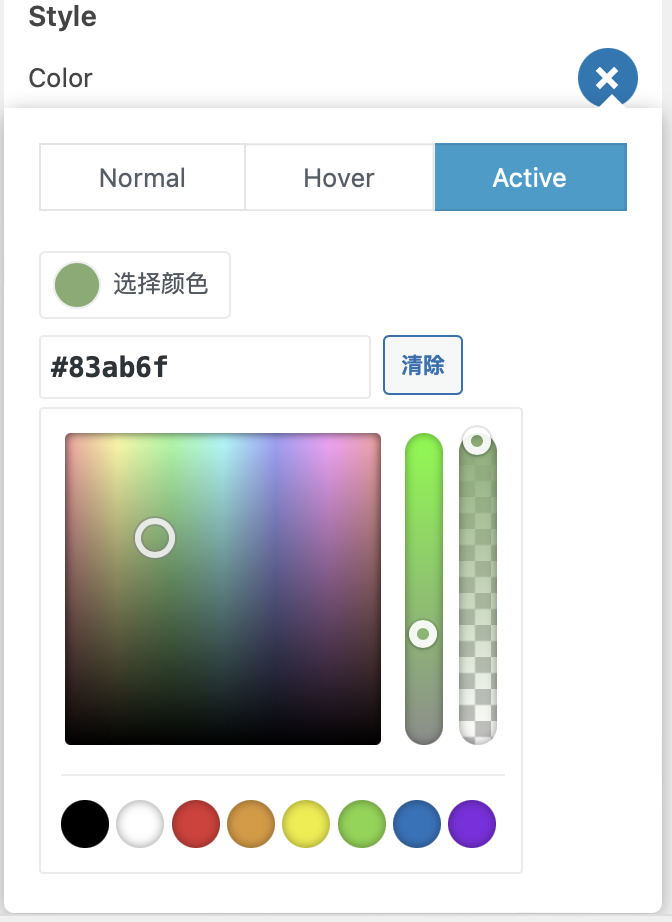The width and height of the screenshot is (672, 922).
Task: Apply the purple palette swatch
Action: [472, 824]
